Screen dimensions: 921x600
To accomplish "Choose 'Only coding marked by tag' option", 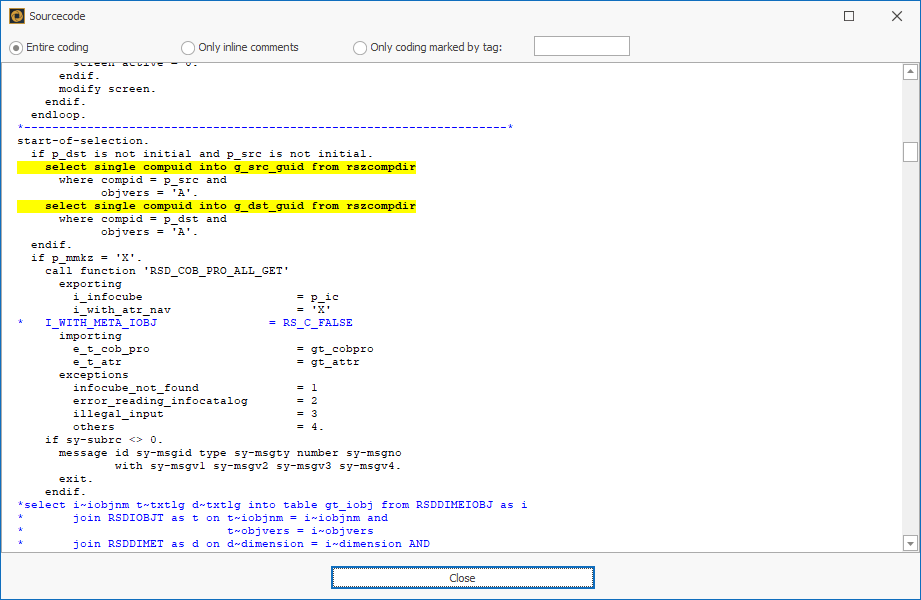I will point(357,47).
